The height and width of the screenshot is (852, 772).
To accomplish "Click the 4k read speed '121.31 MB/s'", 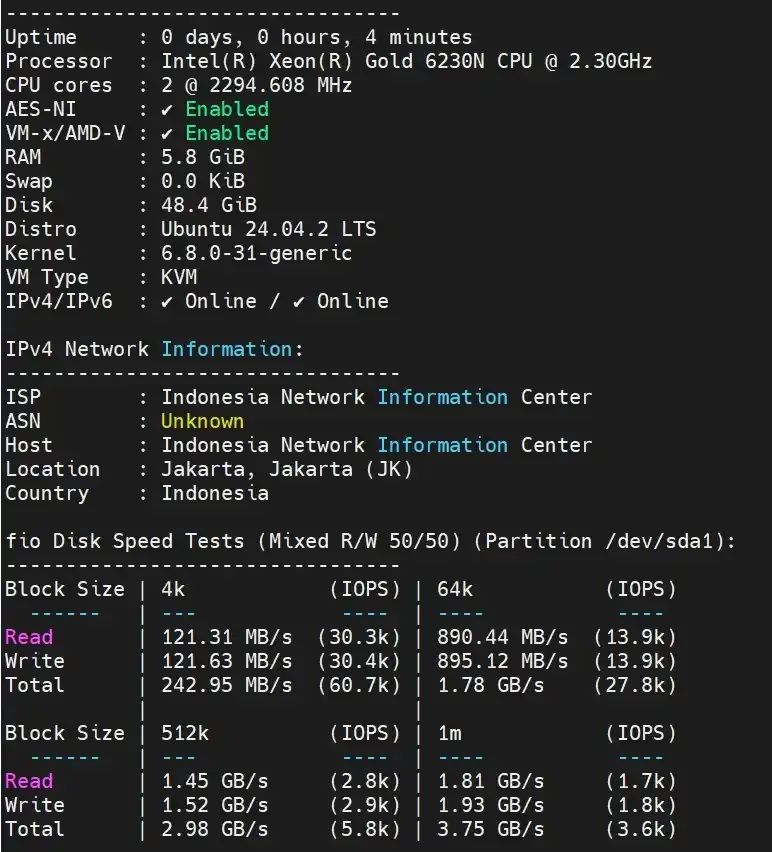I will click(227, 637).
